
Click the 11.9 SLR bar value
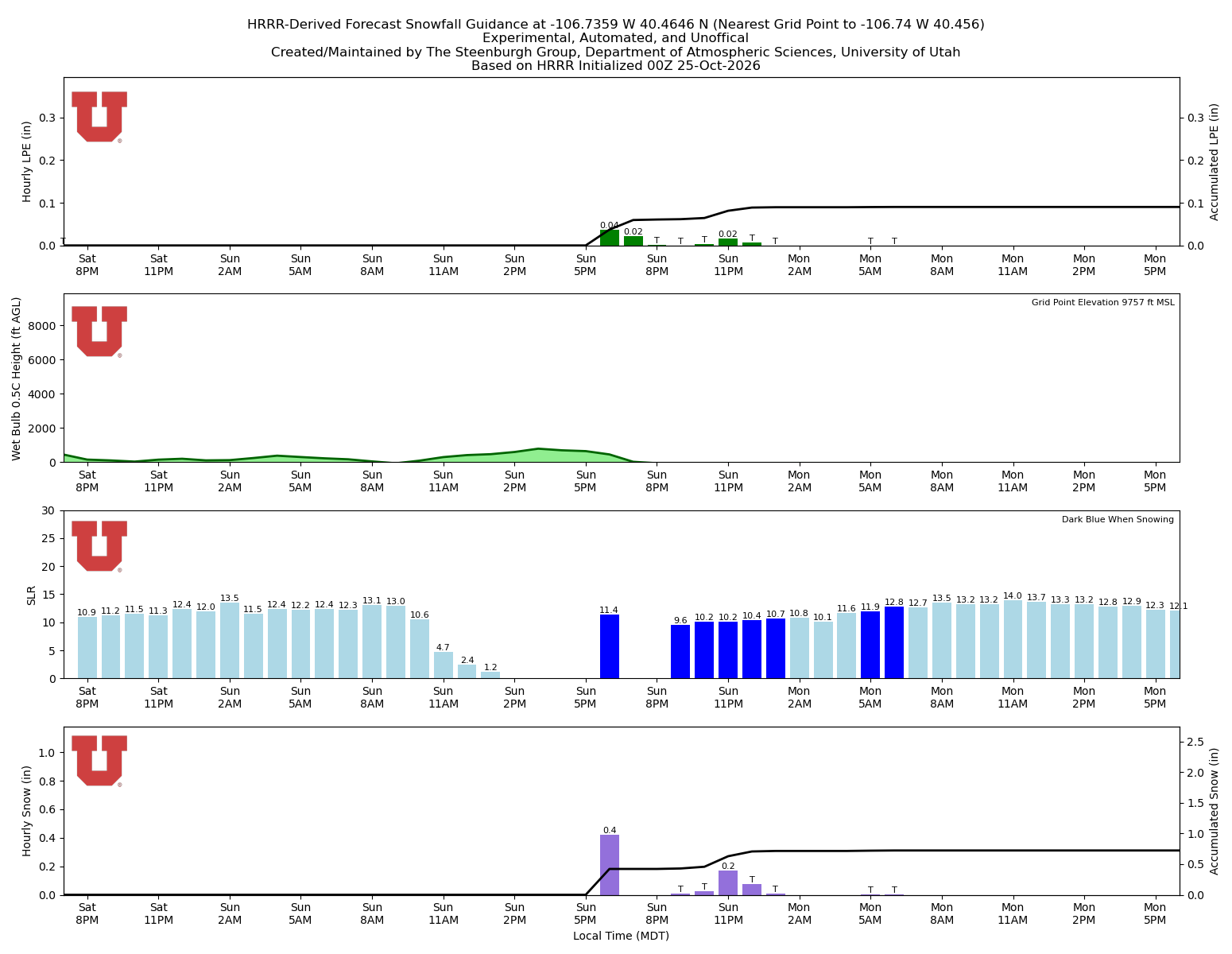(x=870, y=607)
